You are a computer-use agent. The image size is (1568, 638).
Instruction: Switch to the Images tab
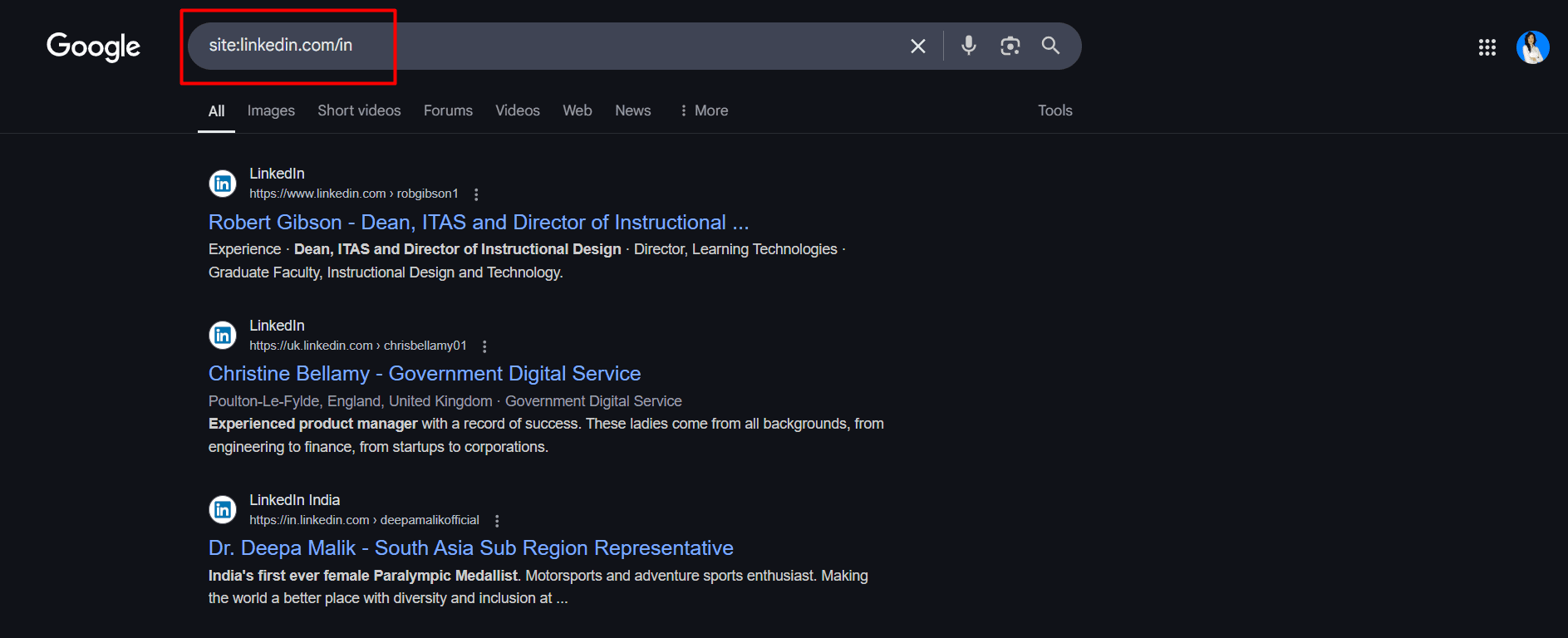click(x=271, y=110)
